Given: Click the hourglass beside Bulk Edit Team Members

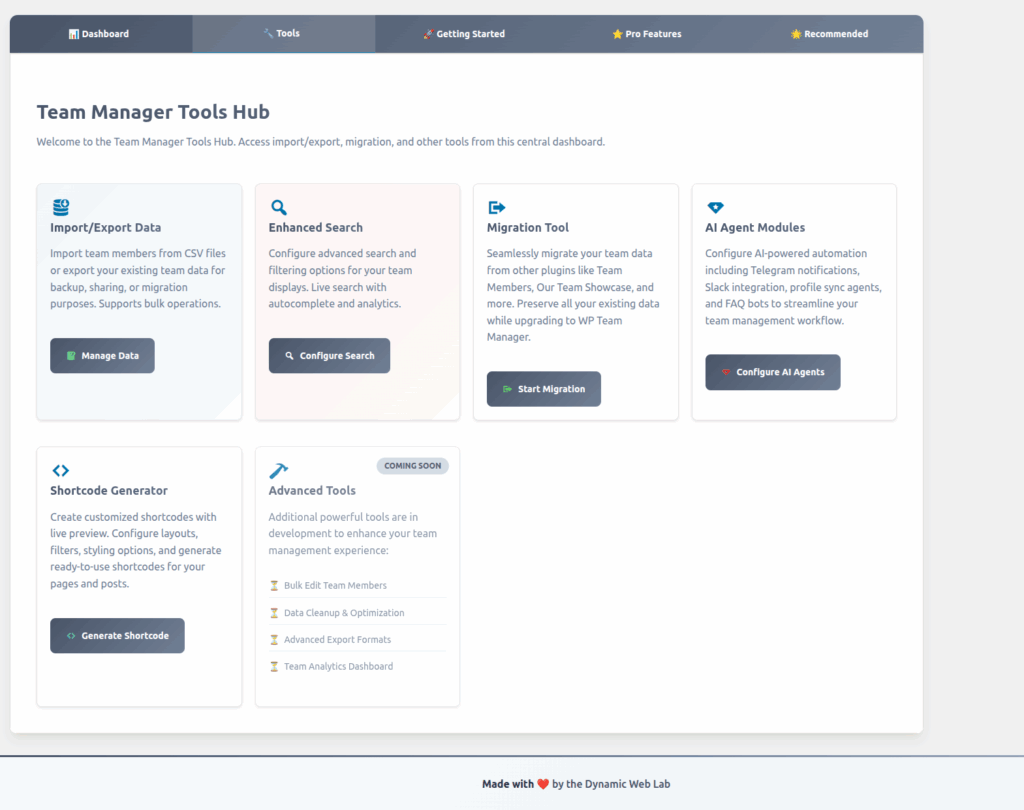Looking at the screenshot, I should (x=274, y=586).
